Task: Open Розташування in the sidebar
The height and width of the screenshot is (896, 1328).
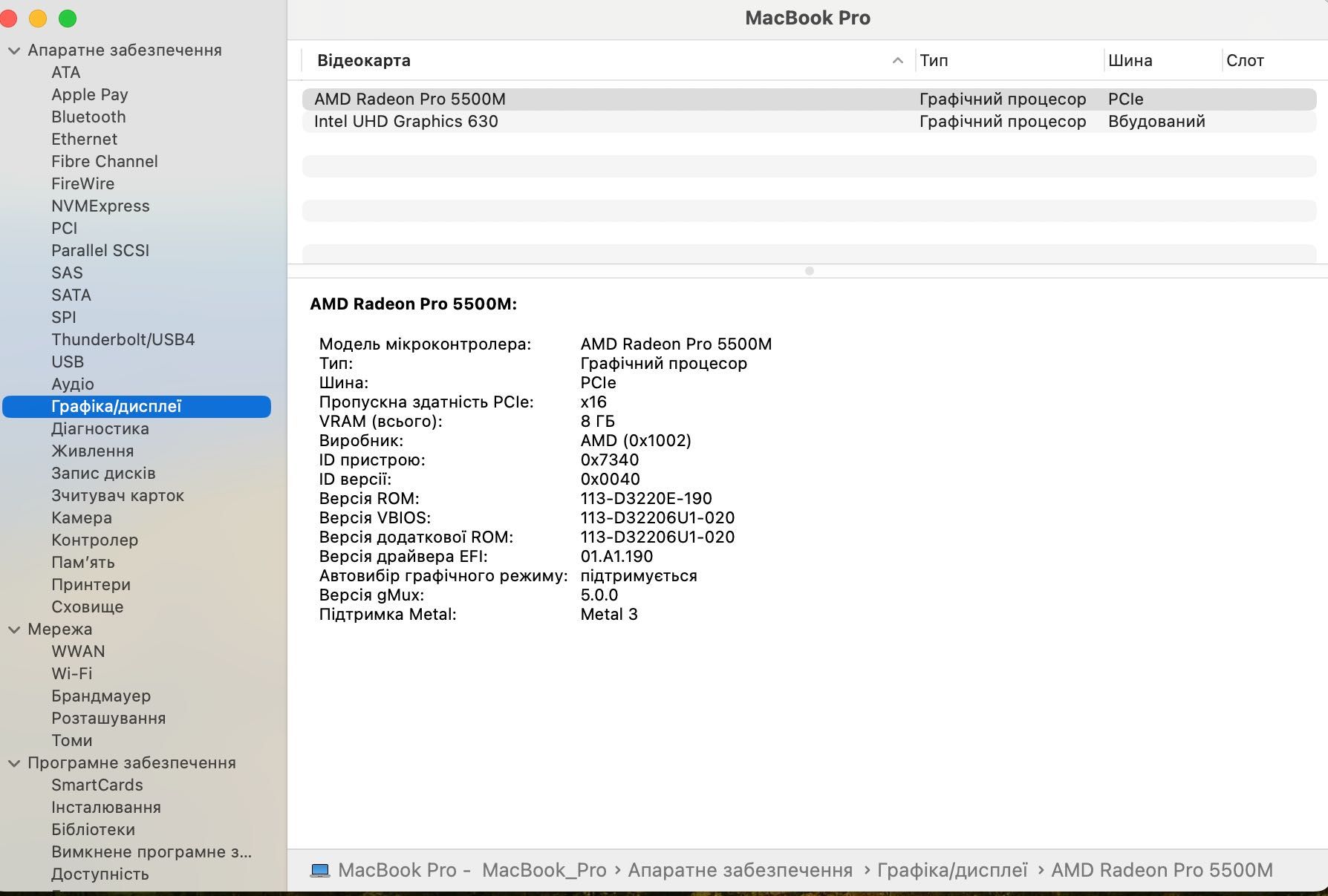Action: point(108,719)
